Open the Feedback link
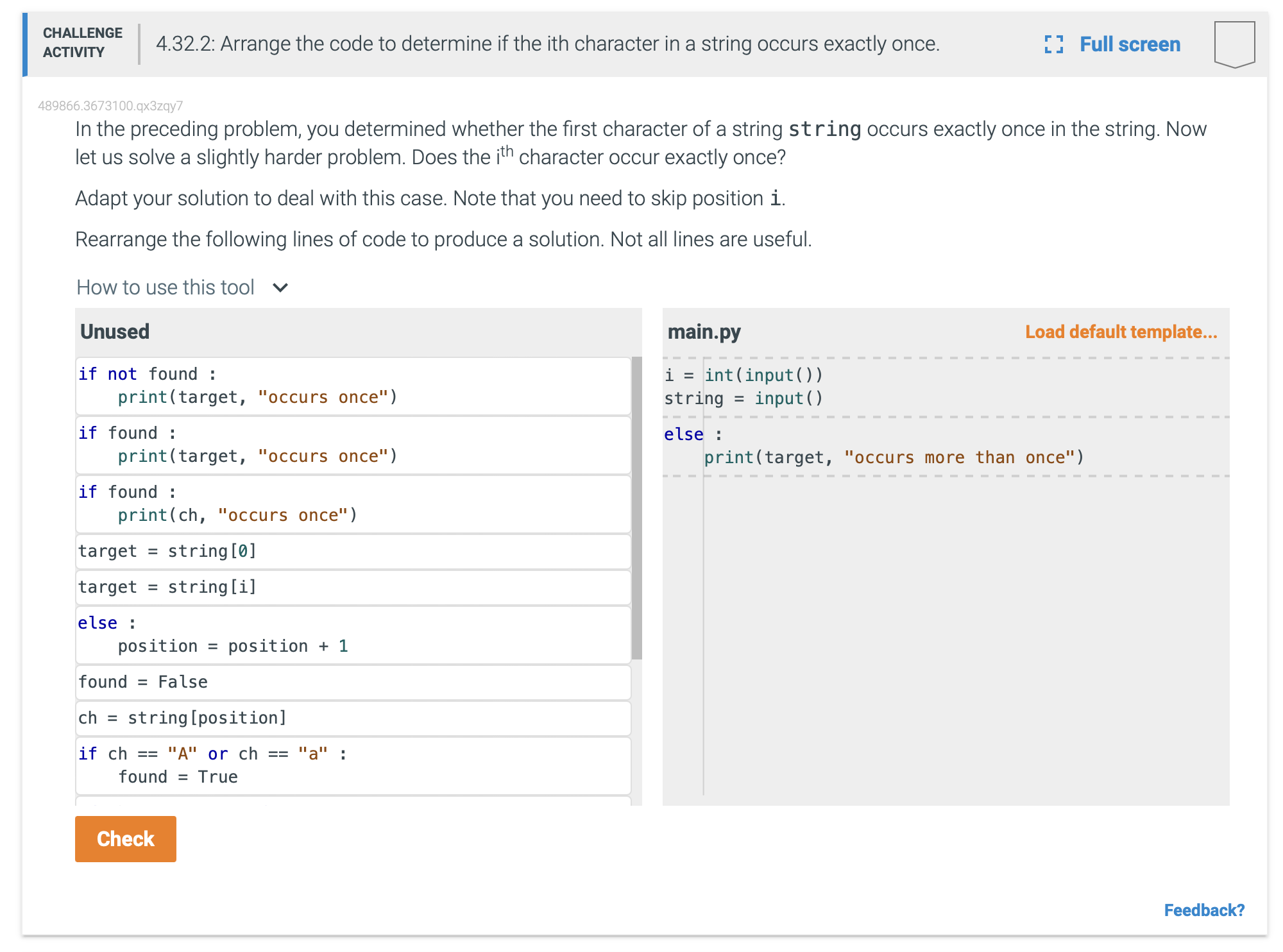The height and width of the screenshot is (952, 1283). [1205, 910]
